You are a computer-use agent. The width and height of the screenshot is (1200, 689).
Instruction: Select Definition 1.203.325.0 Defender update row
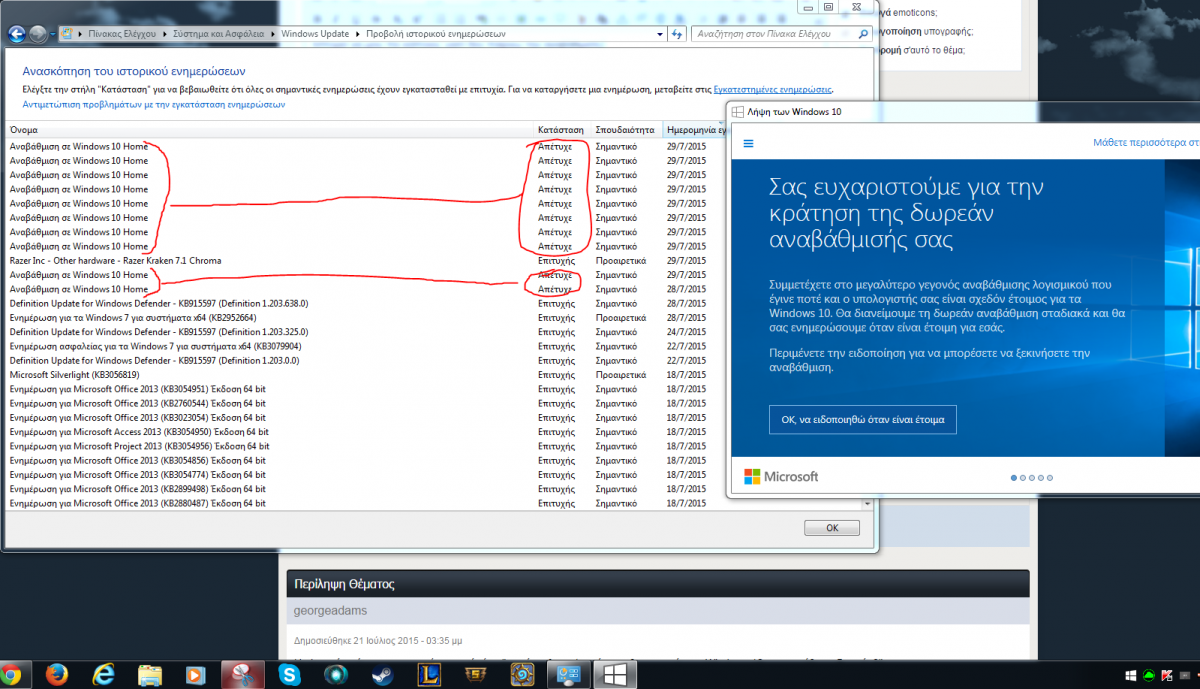366,331
